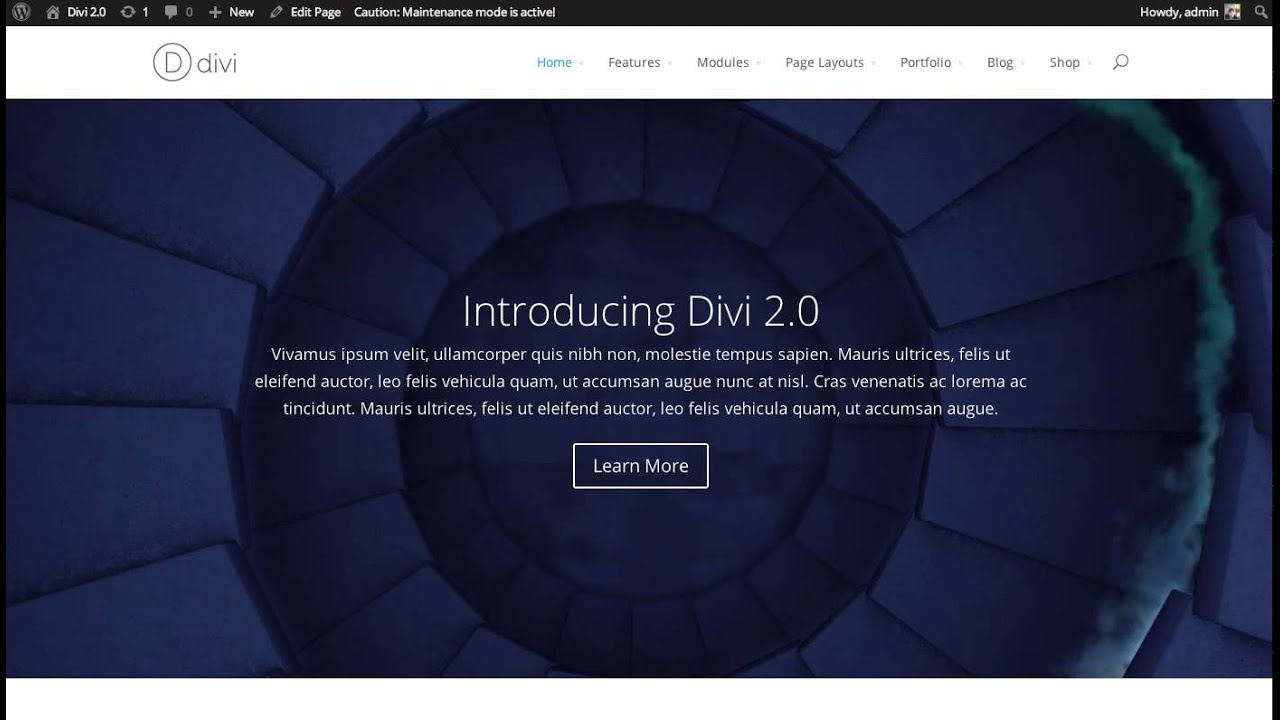This screenshot has width=1280, height=720.
Task: Go to the Home nav item
Action: coord(554,62)
